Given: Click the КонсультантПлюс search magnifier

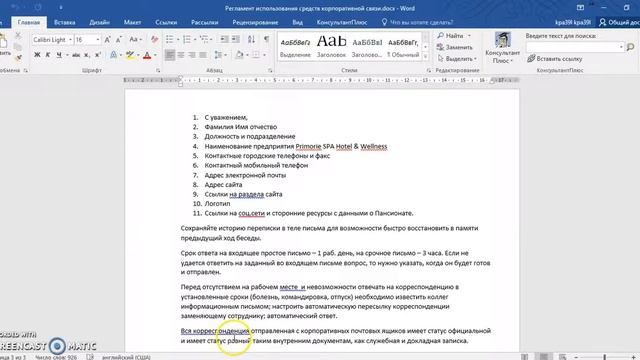Looking at the screenshot, I should click(x=630, y=47).
